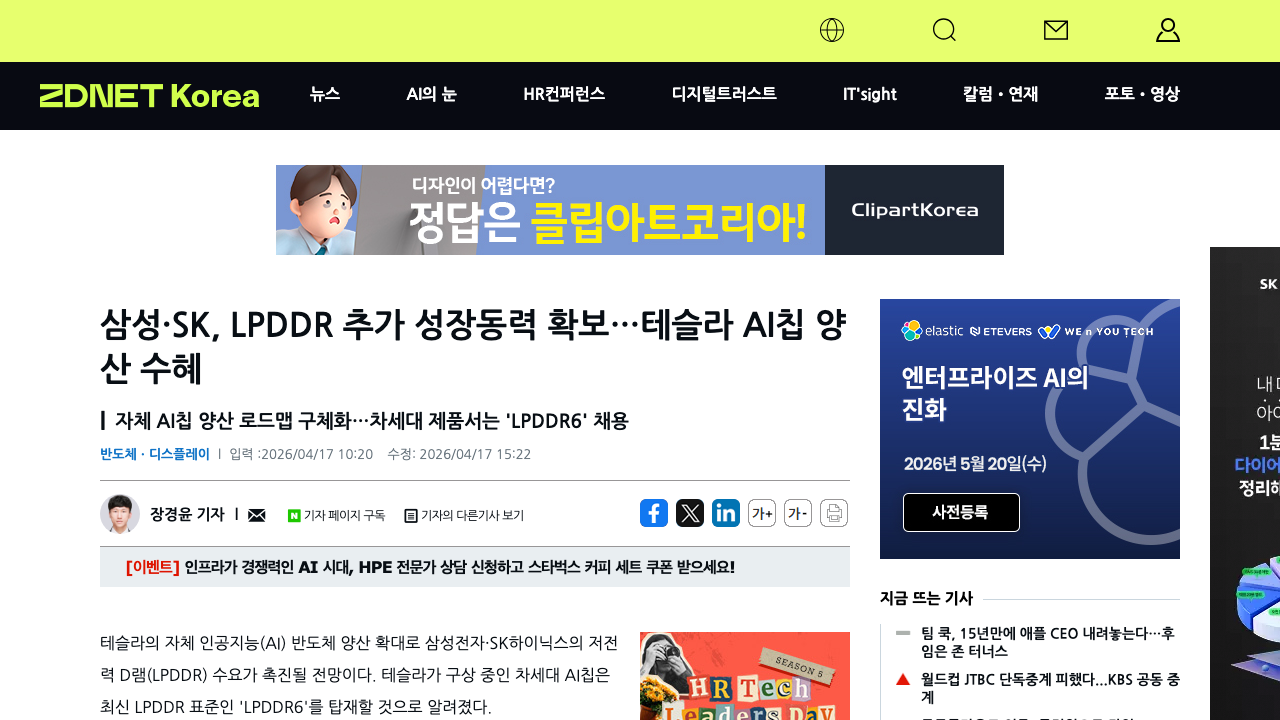Decrease font size with 가- button
This screenshot has width=1280, height=720.
798,513
